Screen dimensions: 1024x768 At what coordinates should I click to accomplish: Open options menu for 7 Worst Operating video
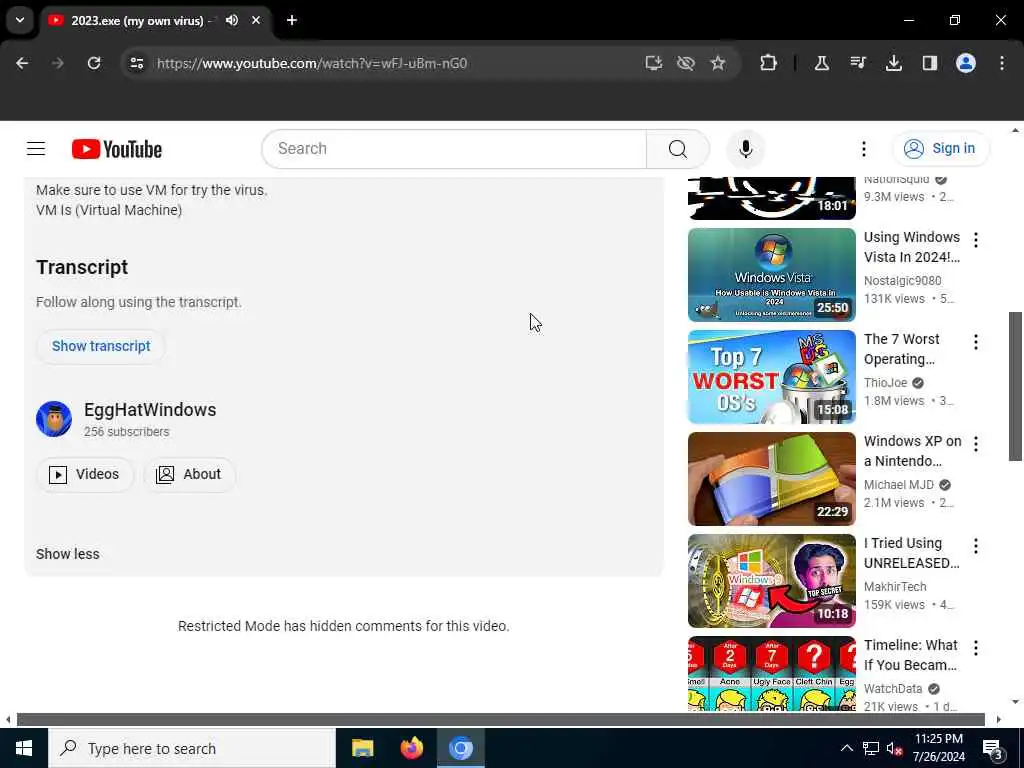coord(976,342)
